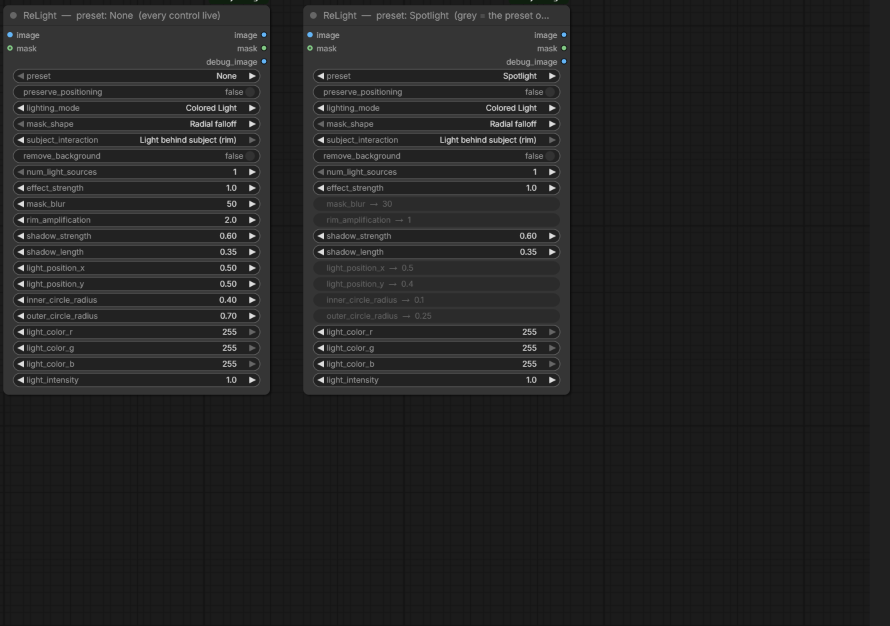Click mask input socket on preset None node
This screenshot has width=890, height=626.
click(10, 48)
